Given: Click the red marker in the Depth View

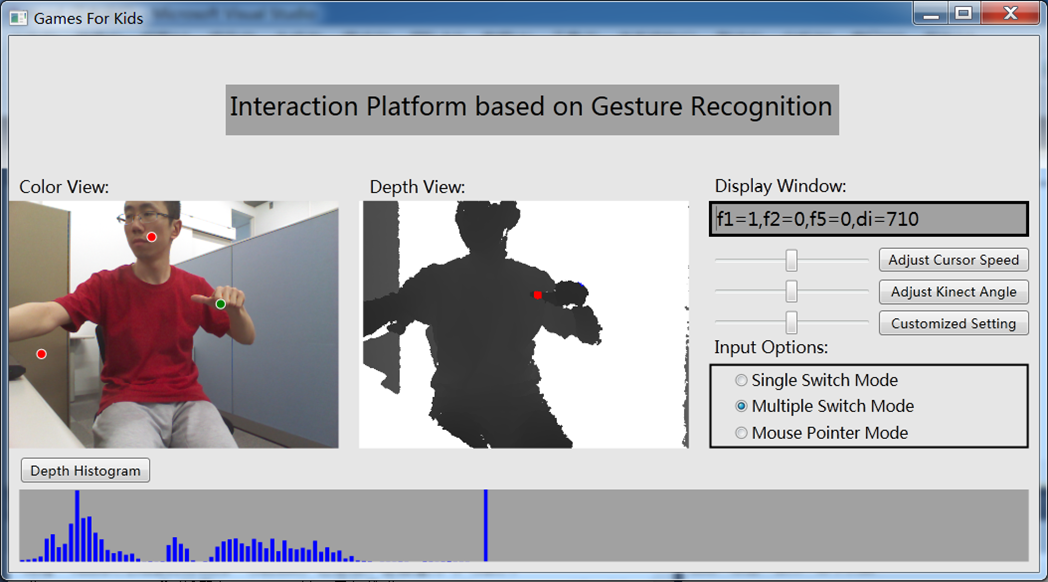Looking at the screenshot, I should coord(537,295).
